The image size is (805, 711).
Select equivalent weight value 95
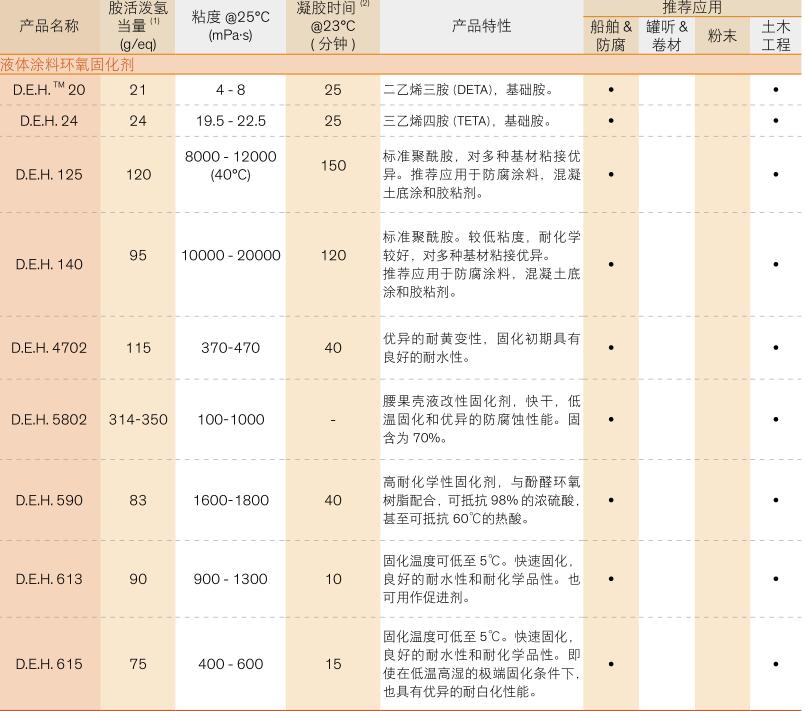[x=138, y=255]
